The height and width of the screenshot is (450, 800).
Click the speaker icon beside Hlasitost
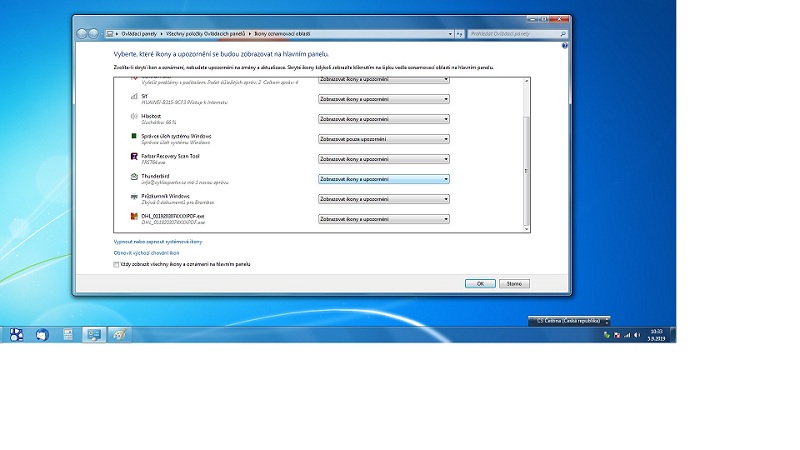(x=134, y=116)
